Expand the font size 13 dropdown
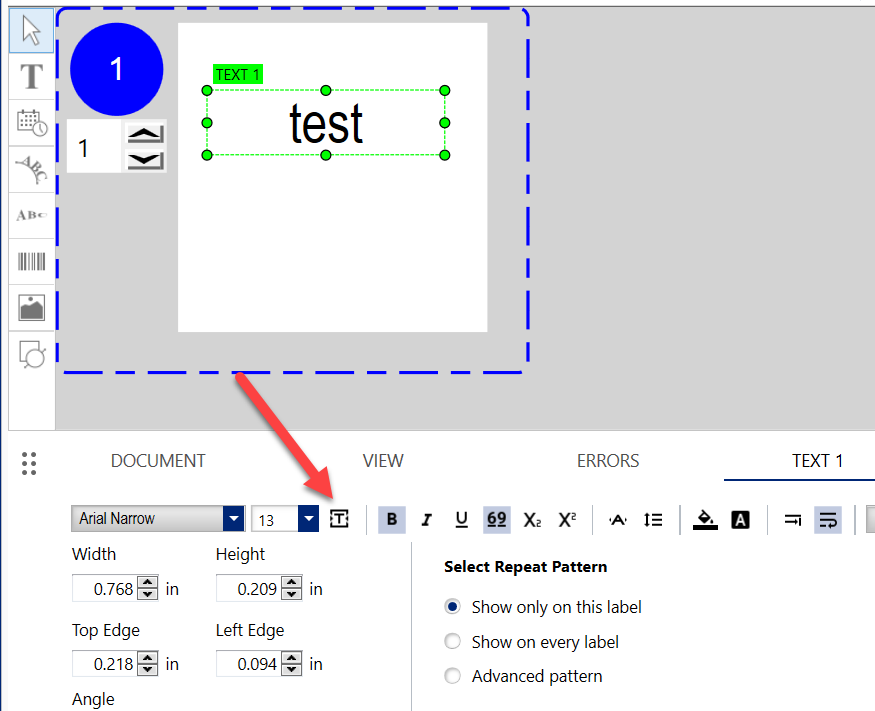The width and height of the screenshot is (875, 711). tap(308, 519)
